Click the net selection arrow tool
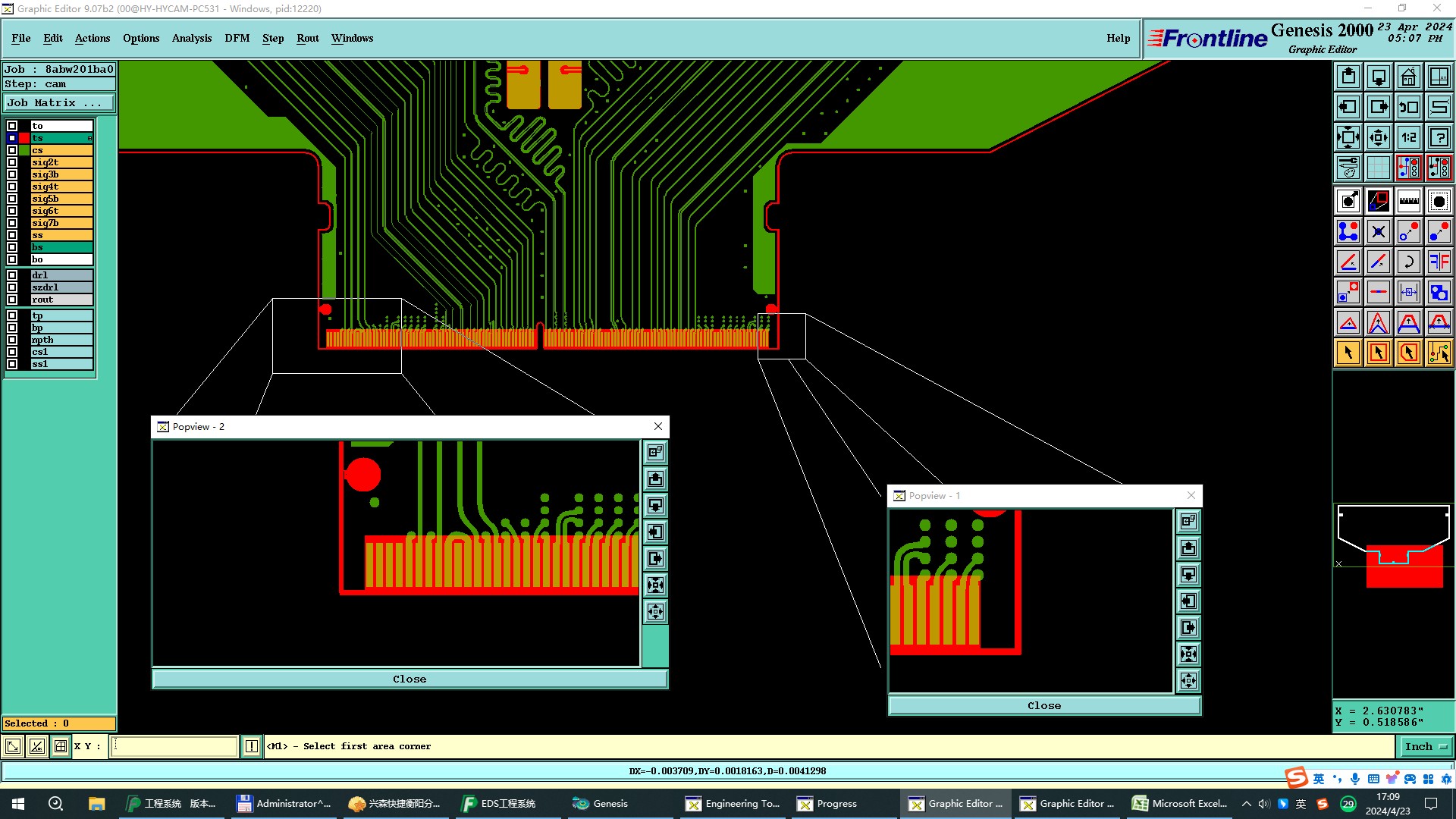This screenshot has height=819, width=1456. 1439,353
